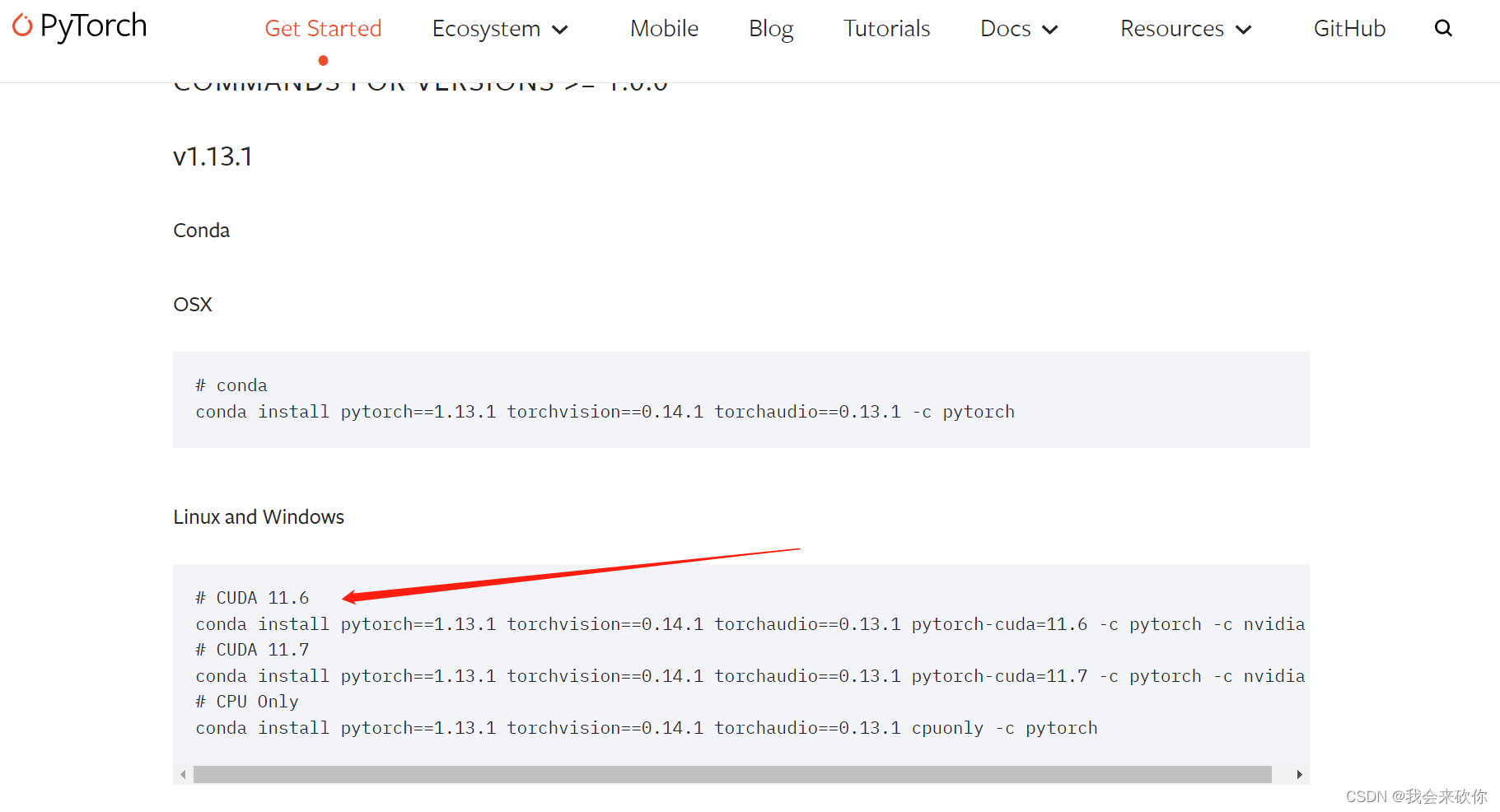This screenshot has height=812, width=1500.
Task: Open the Tutorials page
Action: coord(886,28)
